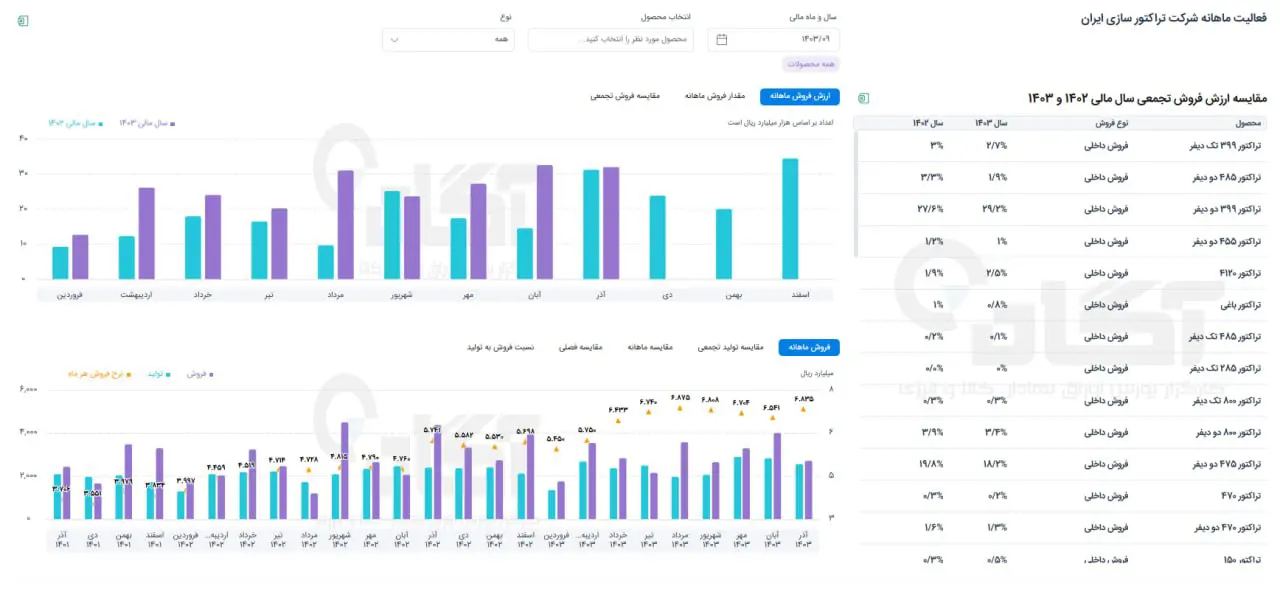Click the سال ۱۴۰۲ column header
The height and width of the screenshot is (600, 1280).
927,123
